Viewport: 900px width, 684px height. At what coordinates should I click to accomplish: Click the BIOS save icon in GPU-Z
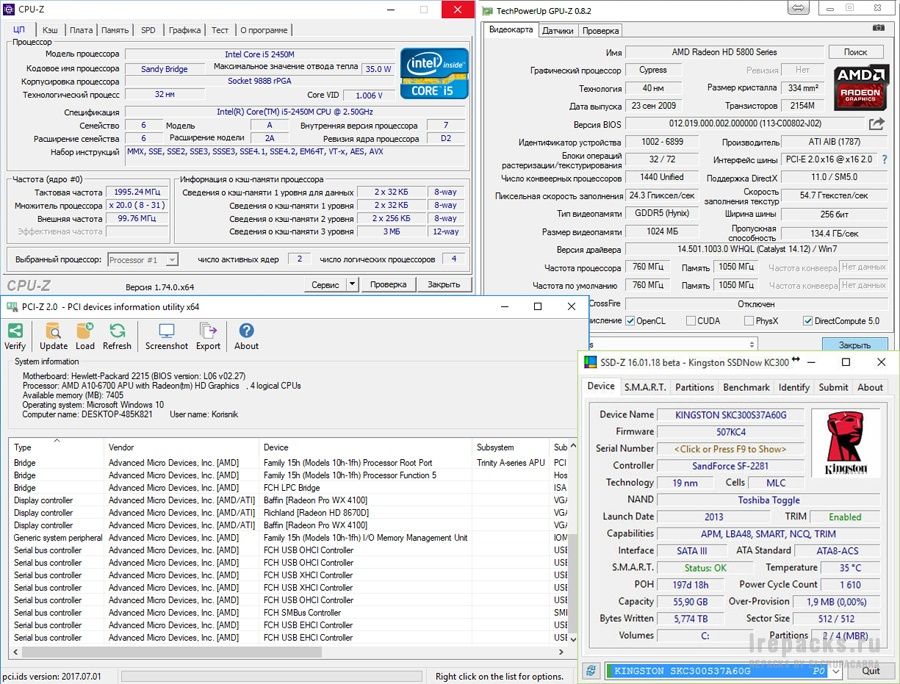click(x=876, y=124)
